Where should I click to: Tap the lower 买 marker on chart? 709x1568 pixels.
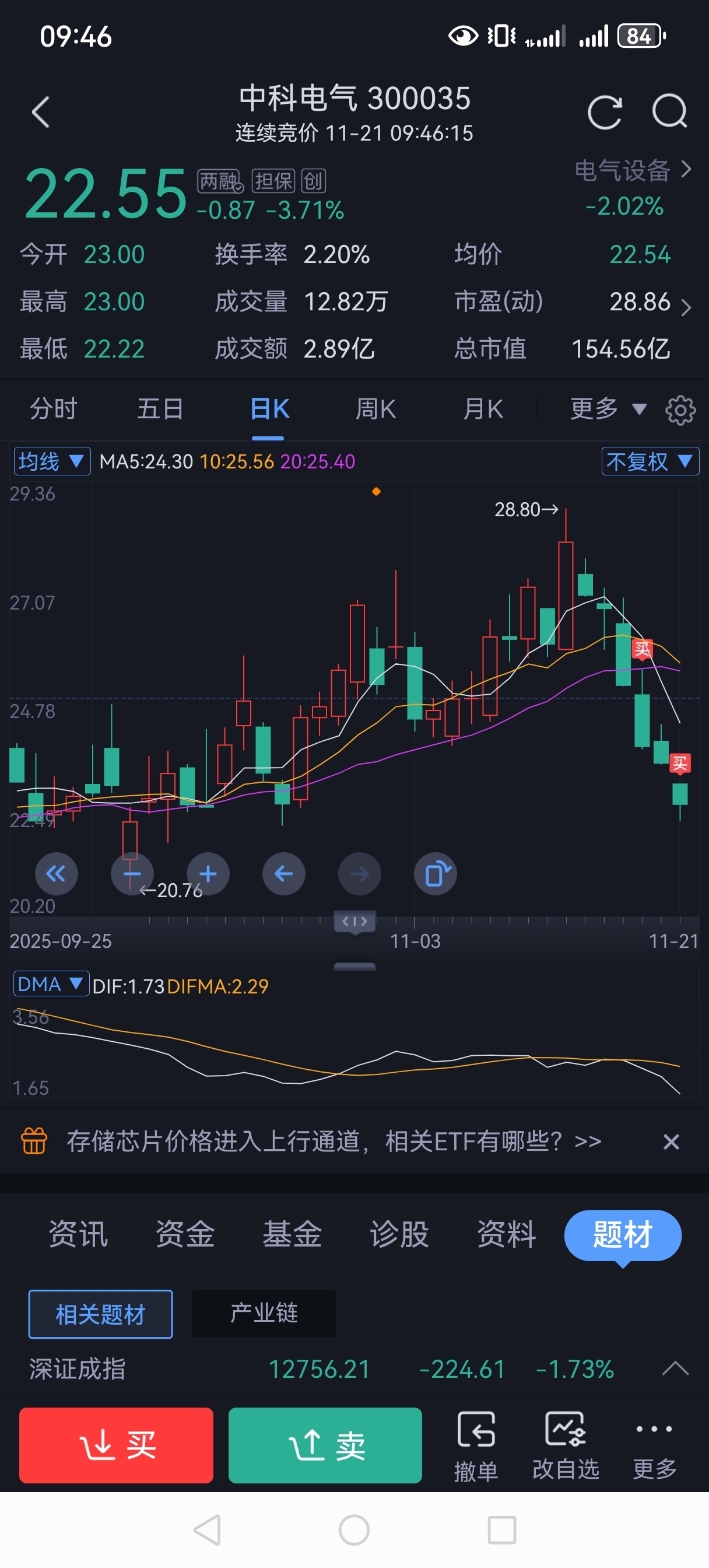coord(680,764)
